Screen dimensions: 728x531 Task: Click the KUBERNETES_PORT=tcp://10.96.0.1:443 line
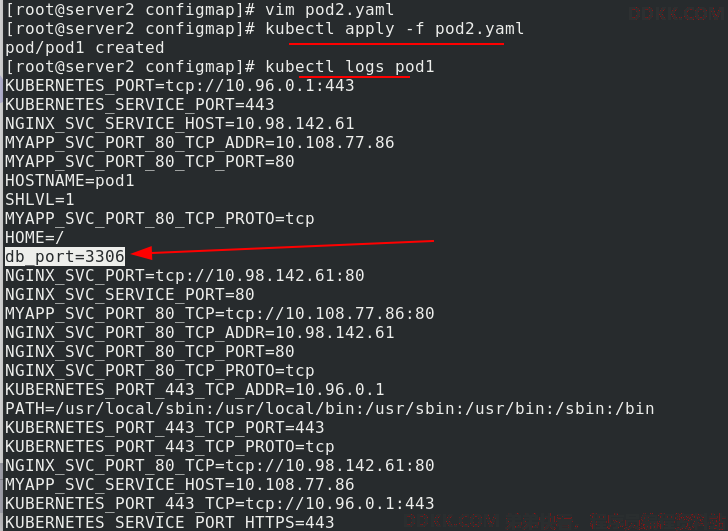pyautogui.click(x=180, y=85)
